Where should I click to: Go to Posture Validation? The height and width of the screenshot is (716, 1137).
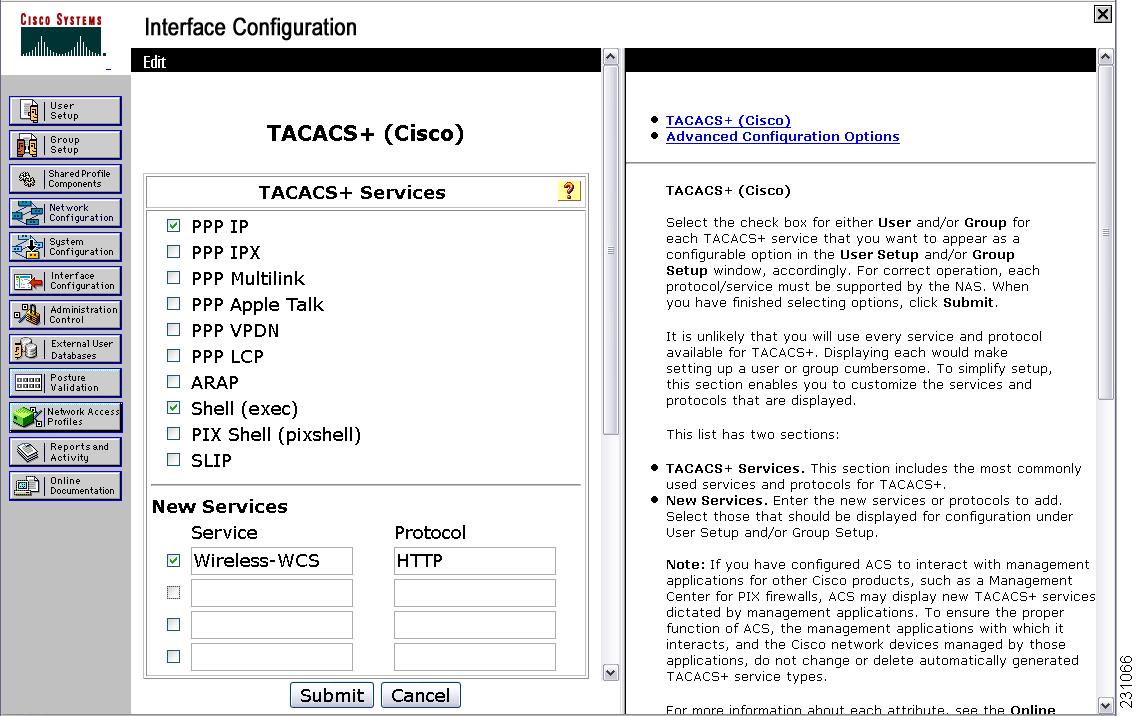click(x=65, y=383)
